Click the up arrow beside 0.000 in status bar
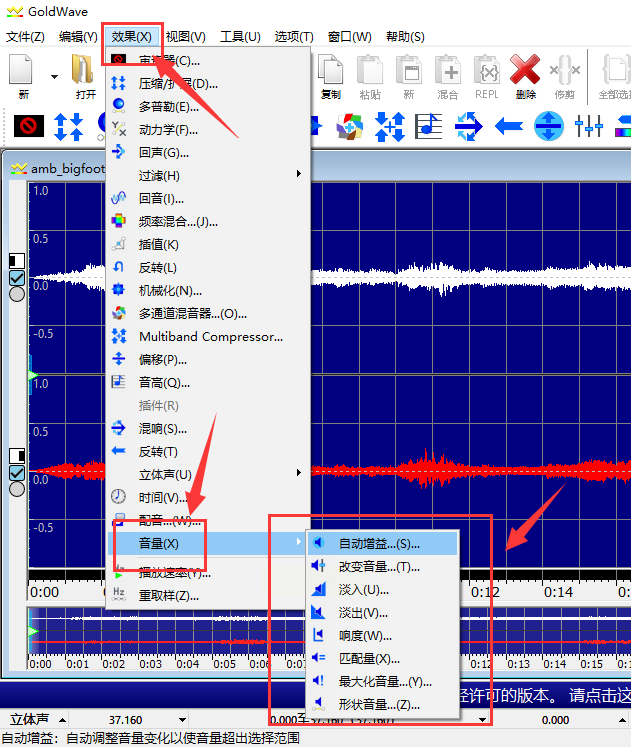 point(622,719)
